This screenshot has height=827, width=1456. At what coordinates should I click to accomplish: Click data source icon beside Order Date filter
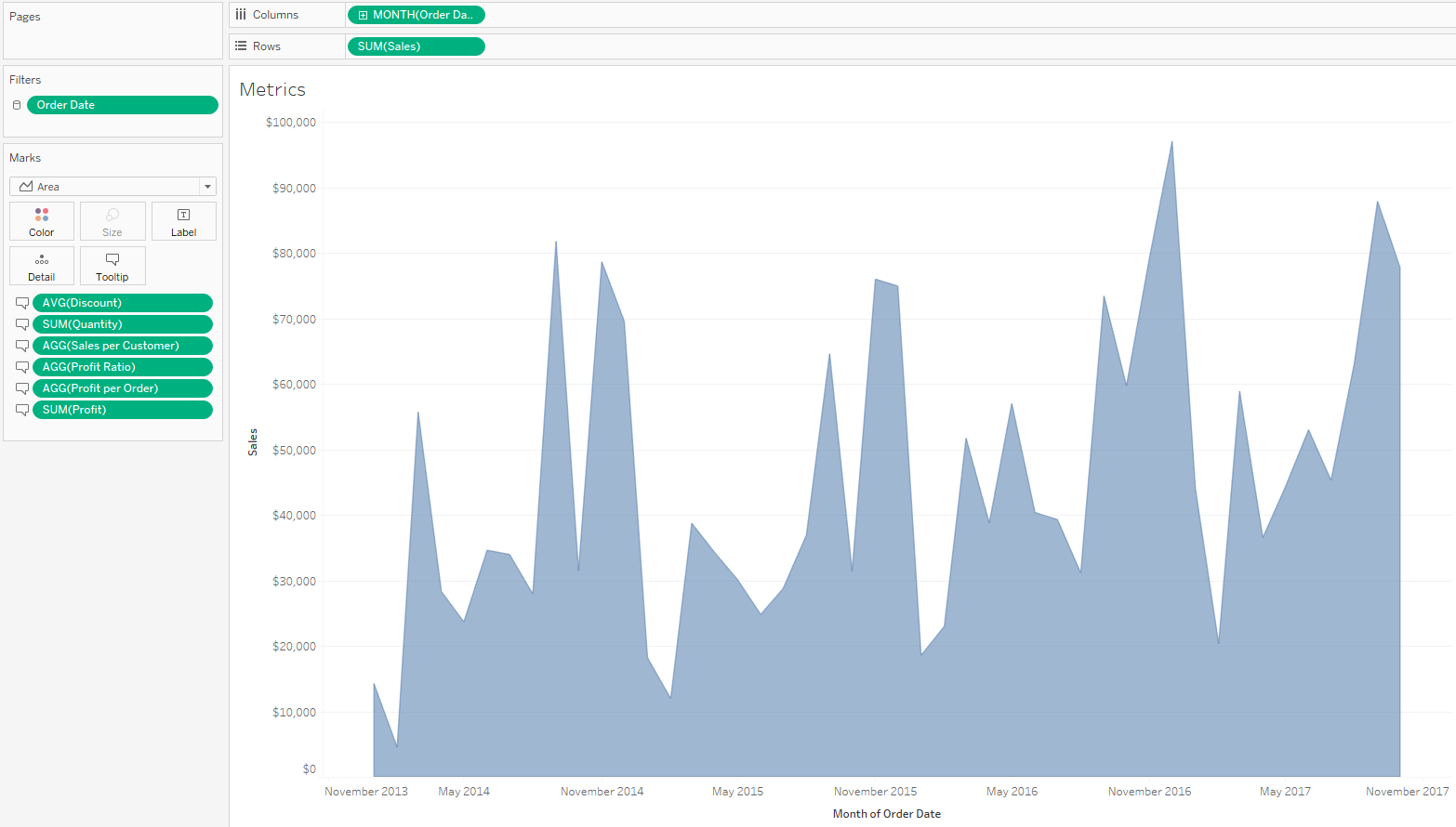(17, 105)
